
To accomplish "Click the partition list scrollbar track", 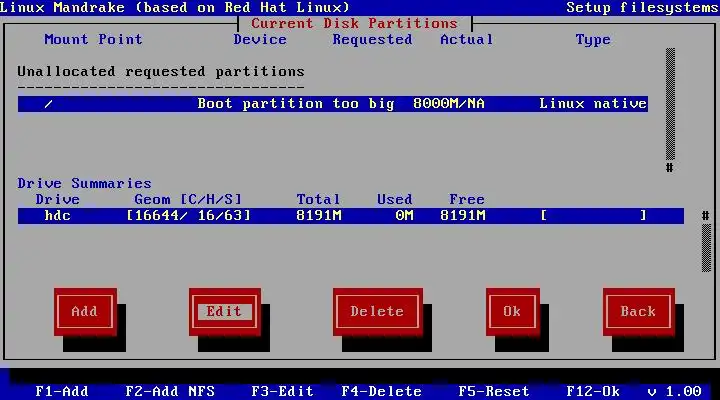I will click(x=670, y=104).
